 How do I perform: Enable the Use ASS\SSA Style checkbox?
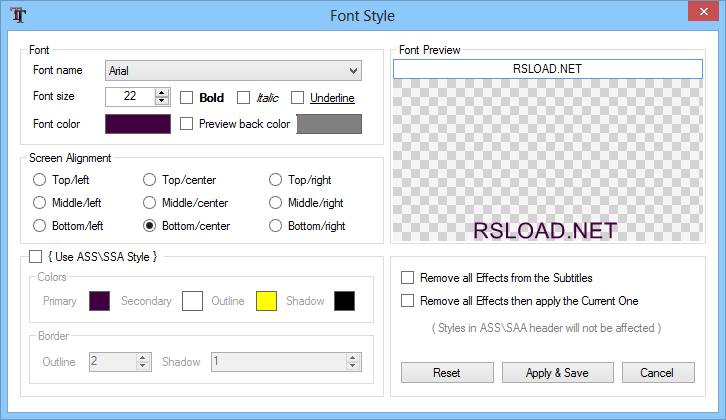[x=36, y=257]
